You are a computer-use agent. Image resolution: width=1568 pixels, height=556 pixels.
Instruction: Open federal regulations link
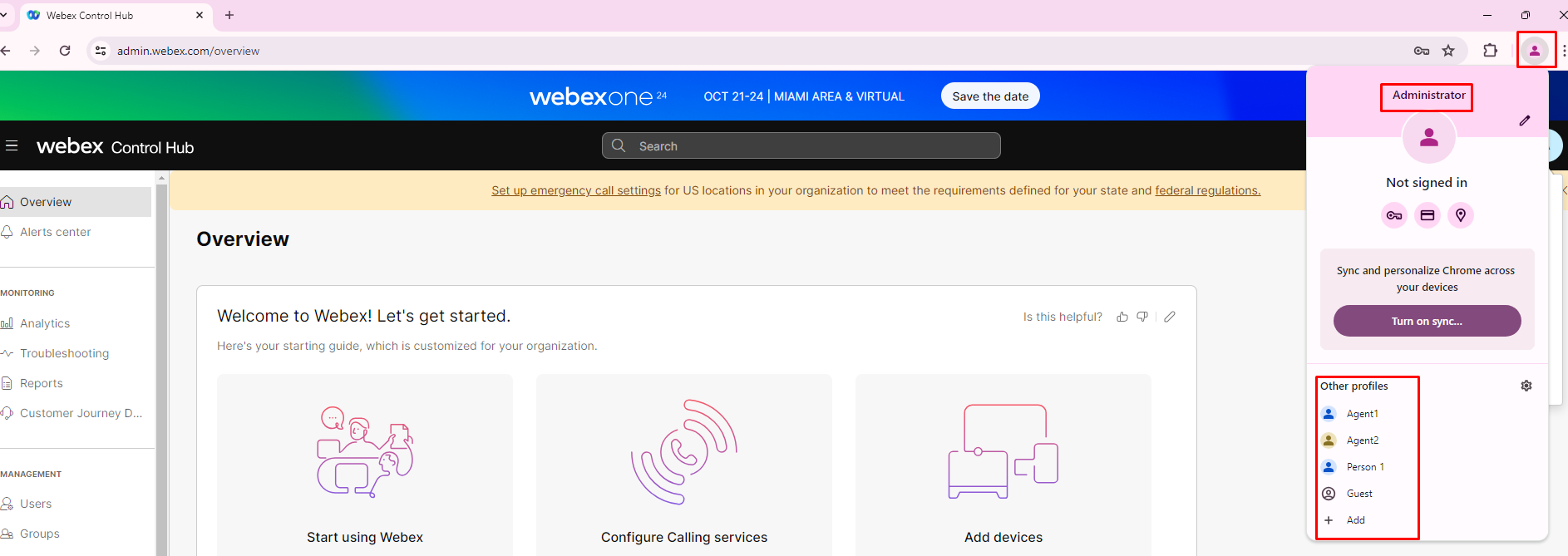1208,190
